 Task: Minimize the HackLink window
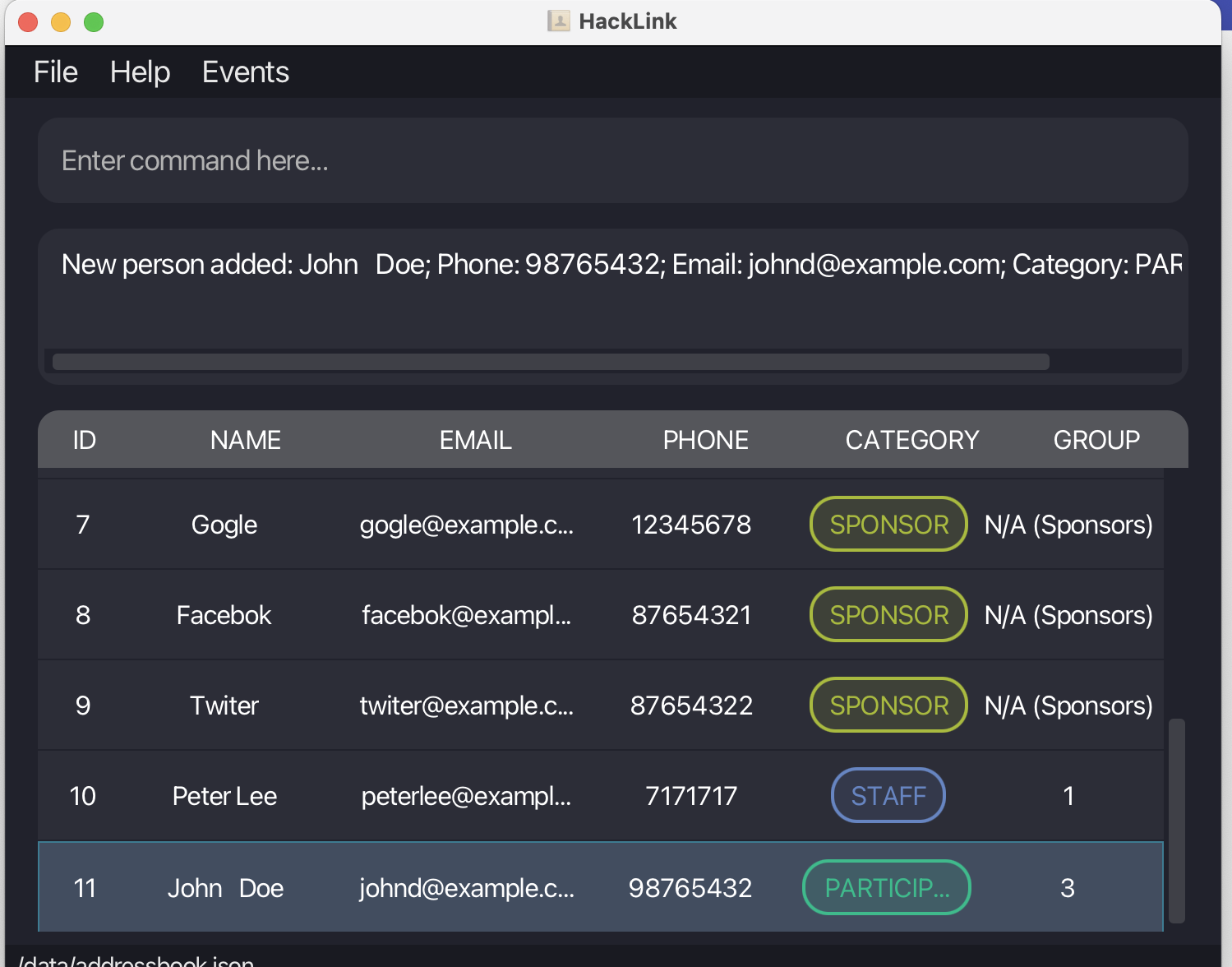pos(61,22)
